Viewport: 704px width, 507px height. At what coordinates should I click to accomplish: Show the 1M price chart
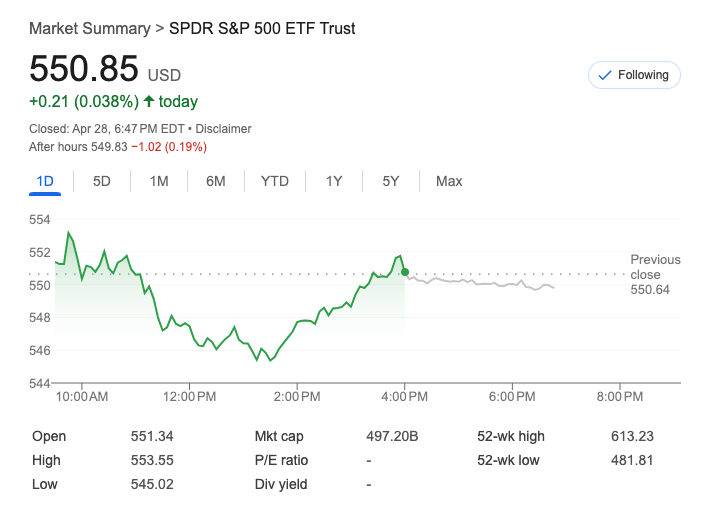click(159, 181)
